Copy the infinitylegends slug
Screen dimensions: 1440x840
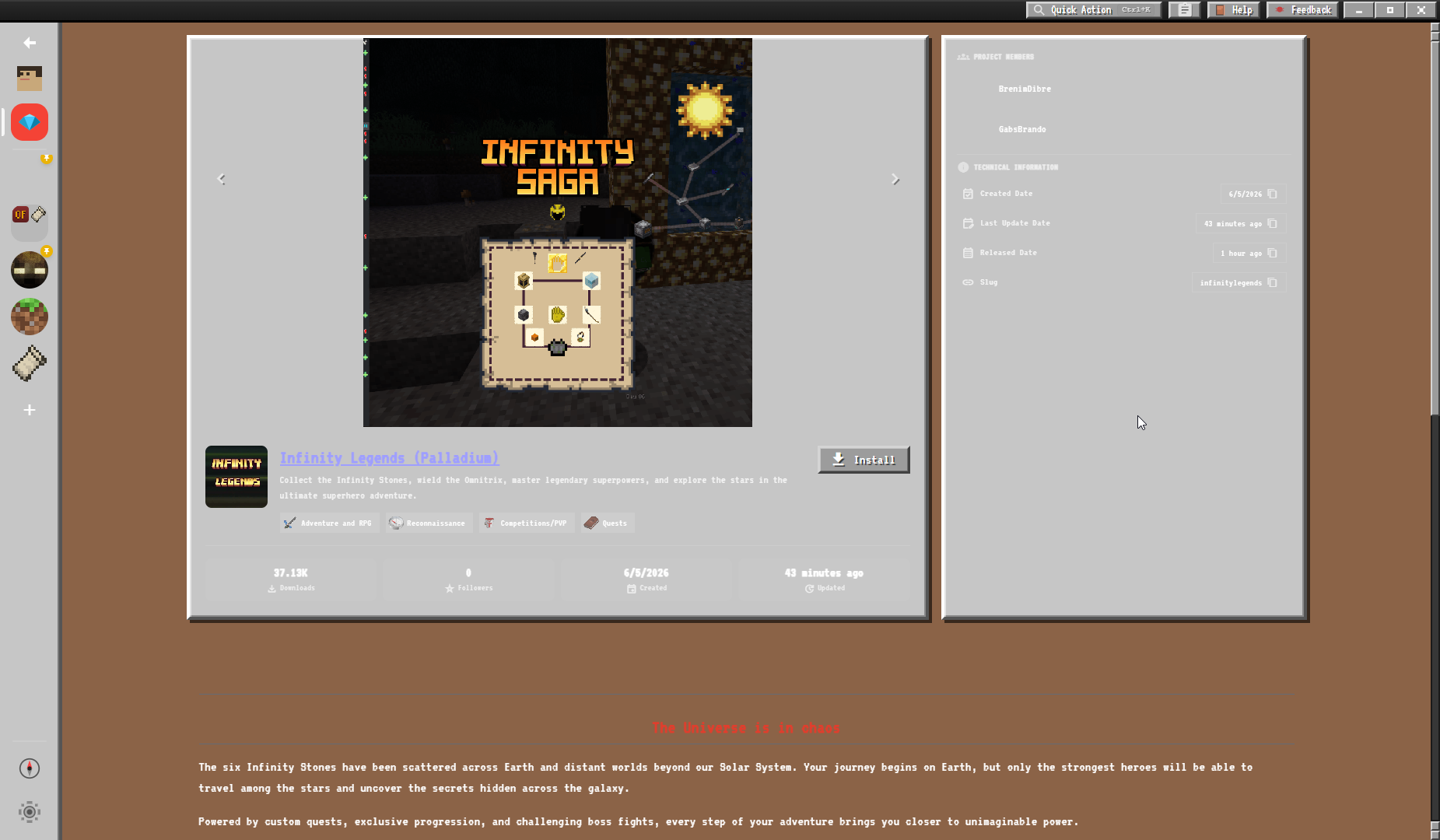[1272, 282]
